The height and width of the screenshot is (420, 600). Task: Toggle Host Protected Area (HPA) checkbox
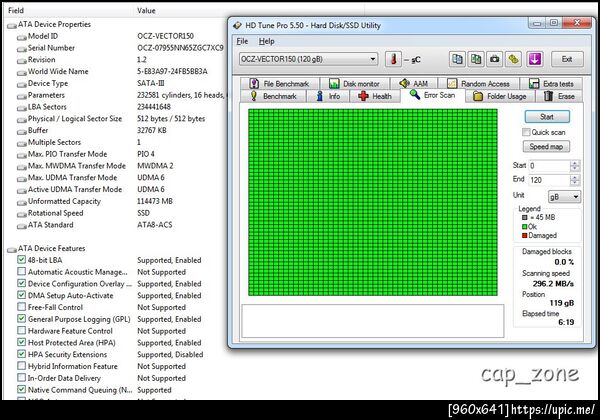21,342
